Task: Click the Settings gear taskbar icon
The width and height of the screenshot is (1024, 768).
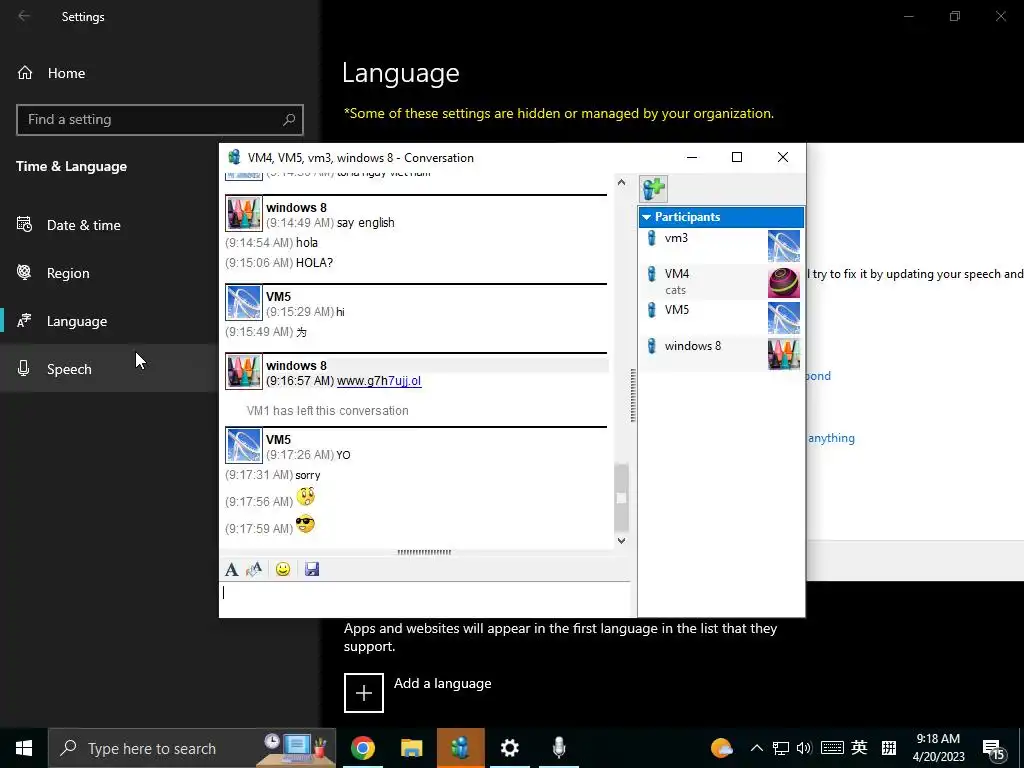Action: (509, 748)
